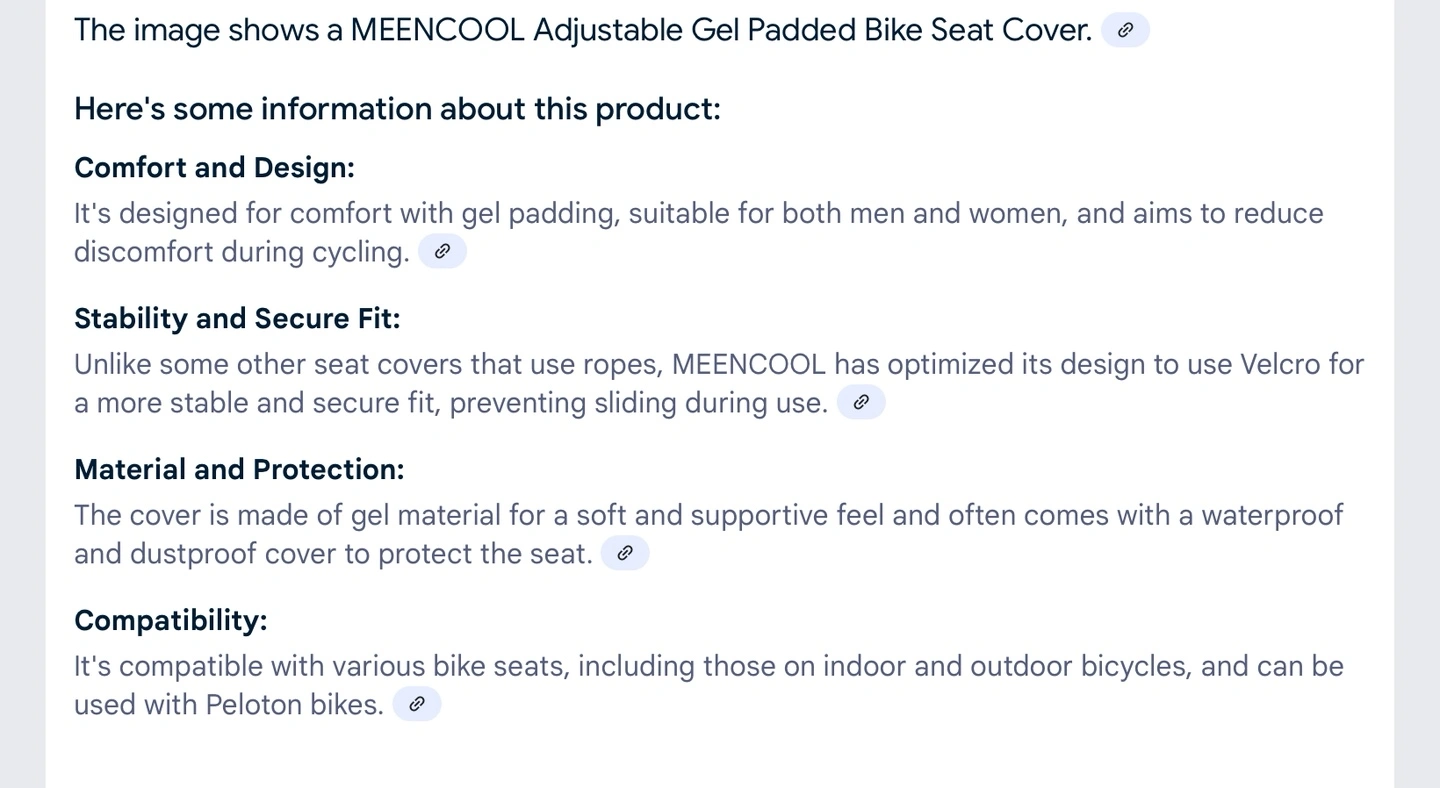Click the word 'MEENCOOL' in the first sentence
Viewport: 1440px width, 788px height.
[x=437, y=30]
